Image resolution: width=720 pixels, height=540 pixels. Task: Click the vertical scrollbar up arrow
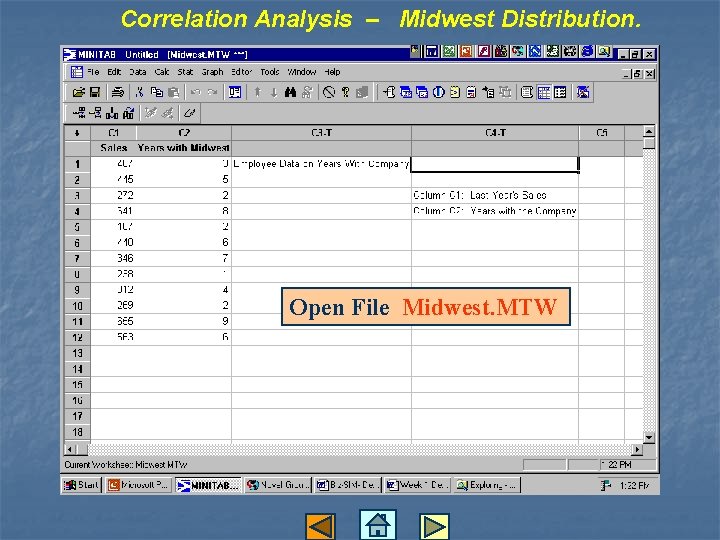(x=649, y=132)
